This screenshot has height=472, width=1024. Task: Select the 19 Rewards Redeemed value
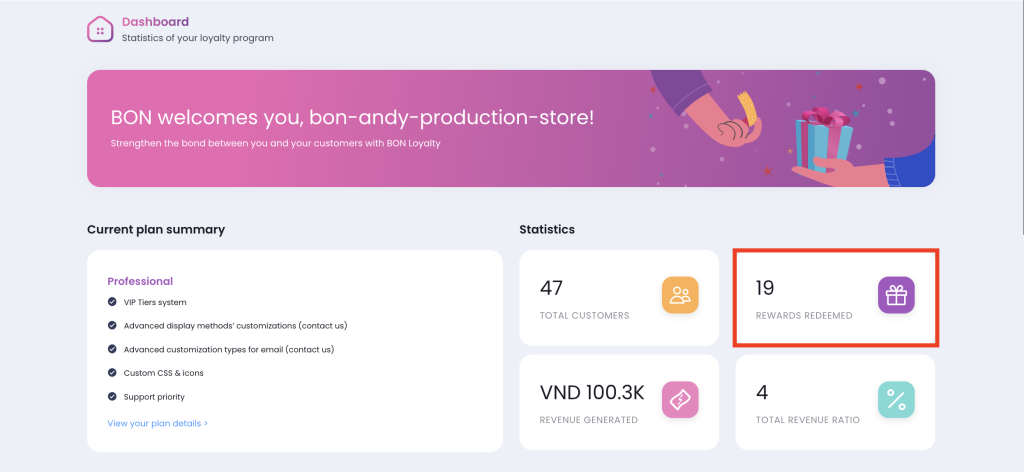pyautogui.click(x=765, y=288)
